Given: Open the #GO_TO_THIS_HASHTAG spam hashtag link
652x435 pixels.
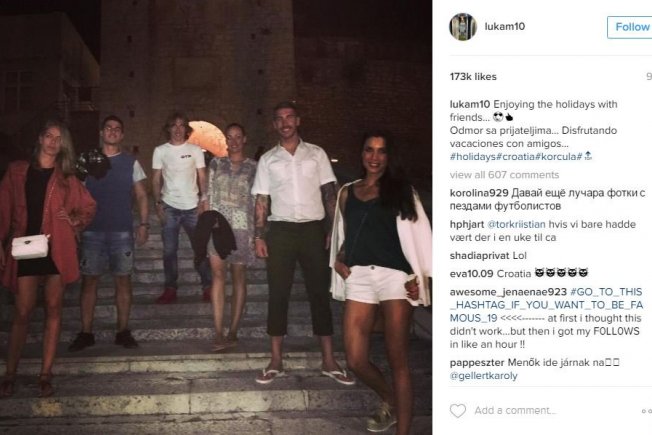Looking at the screenshot, I should click(x=546, y=305).
